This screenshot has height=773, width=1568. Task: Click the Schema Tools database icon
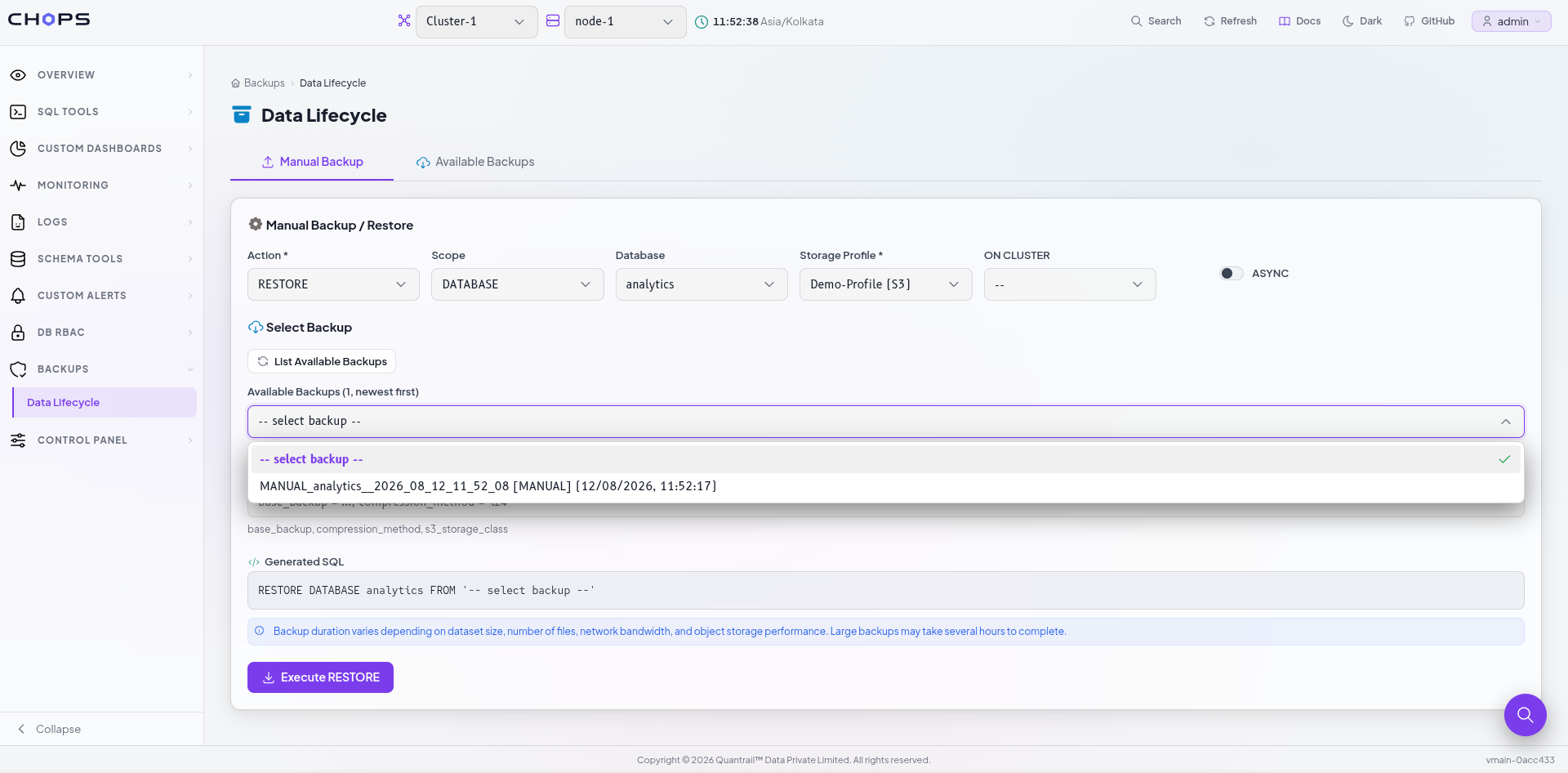coord(18,259)
